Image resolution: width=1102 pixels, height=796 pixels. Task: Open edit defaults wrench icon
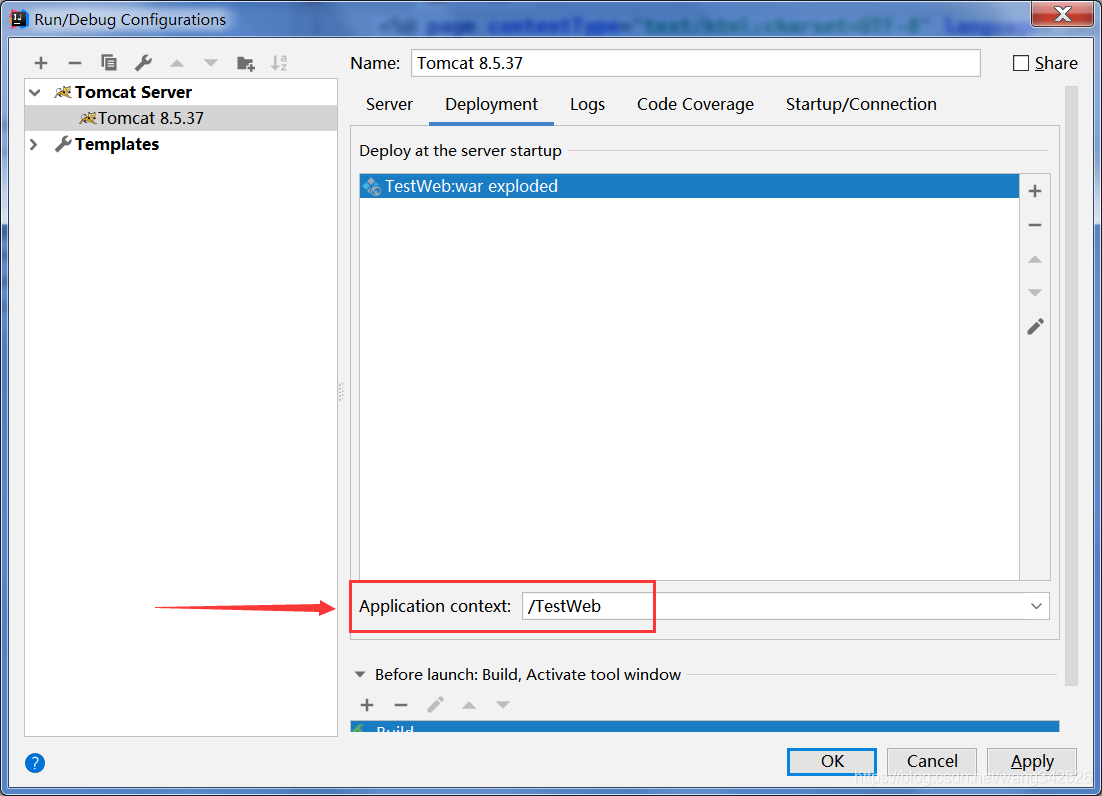pos(143,63)
